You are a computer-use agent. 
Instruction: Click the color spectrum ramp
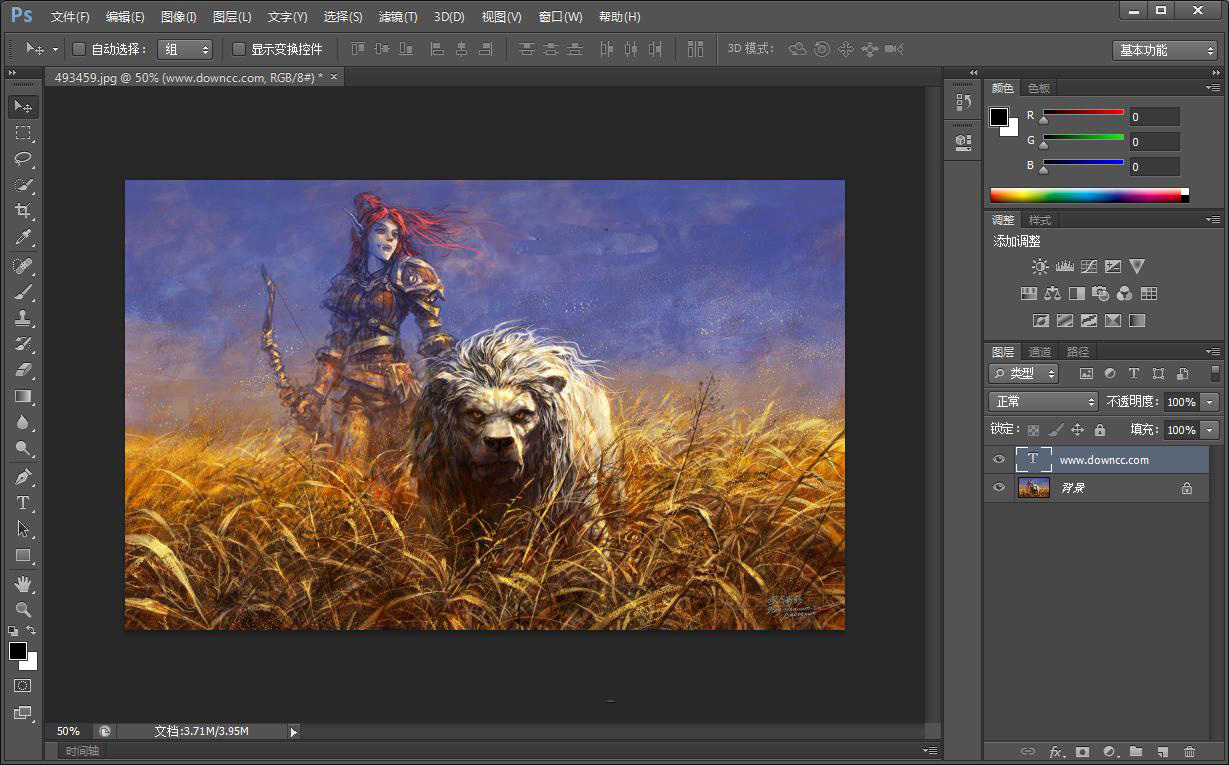(1089, 196)
